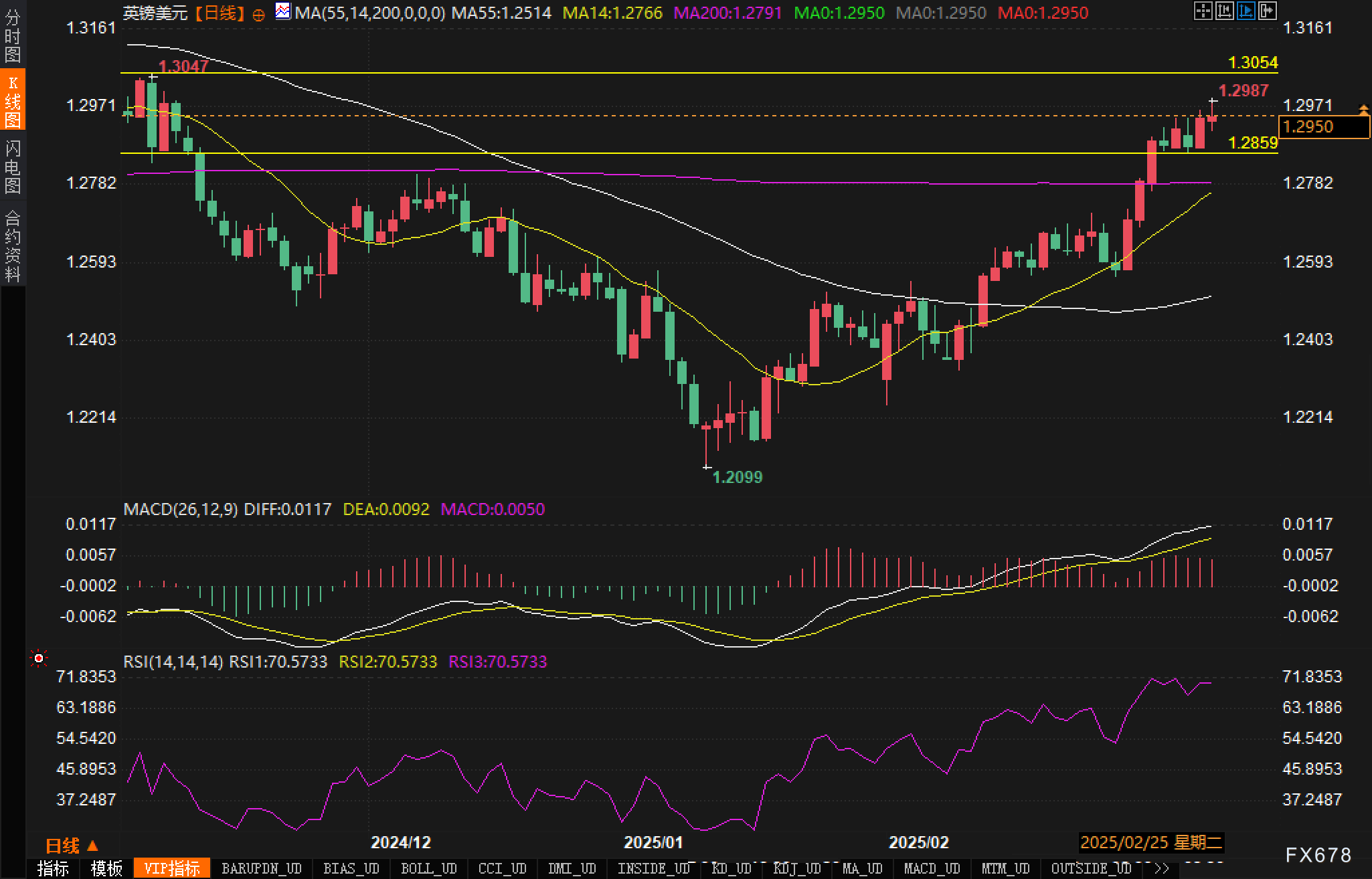Click the blue highlighted axis icon

point(1246,11)
